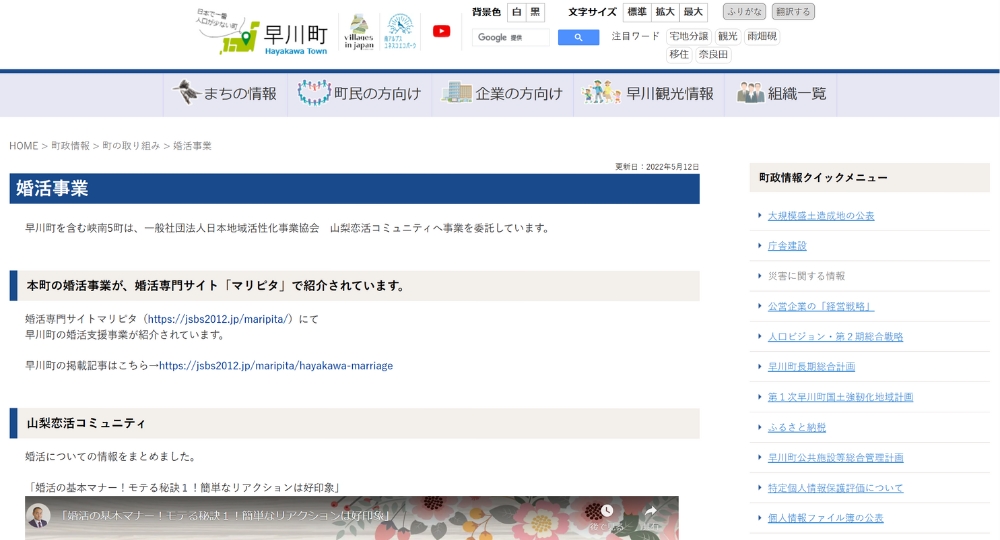Open the jsbs2012.jp/maripita/ link

[219, 319]
